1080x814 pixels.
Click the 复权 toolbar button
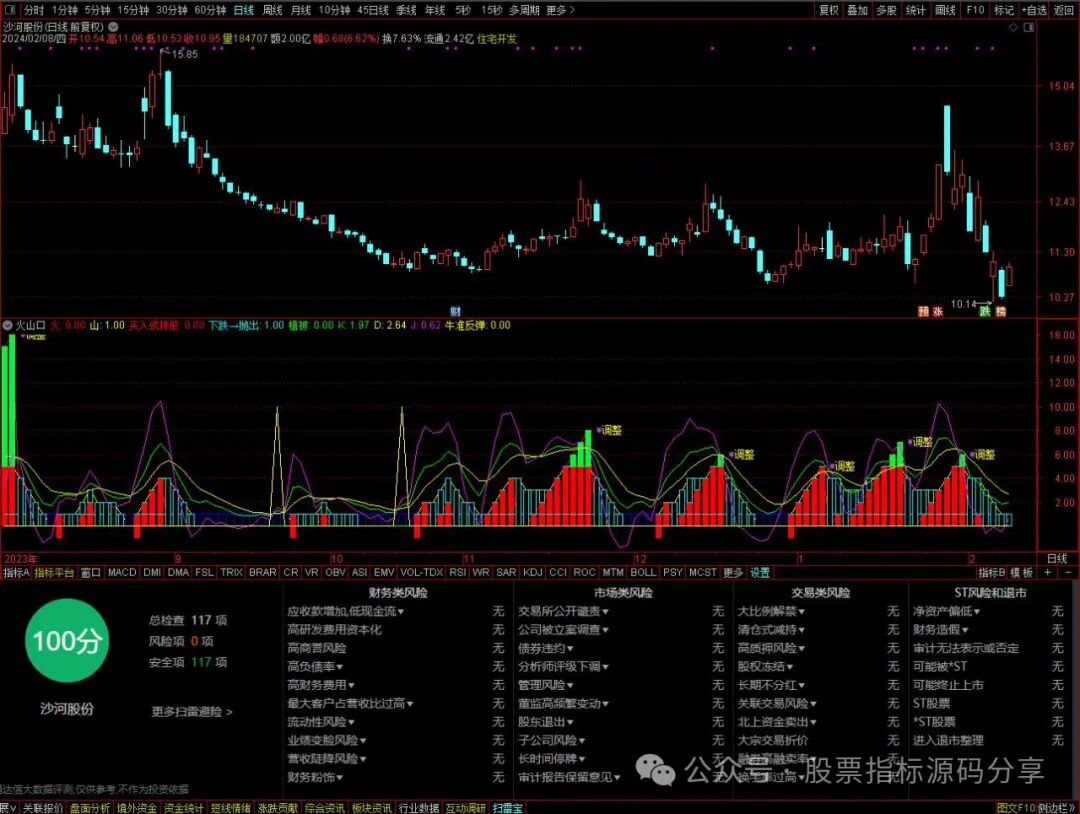[x=829, y=10]
